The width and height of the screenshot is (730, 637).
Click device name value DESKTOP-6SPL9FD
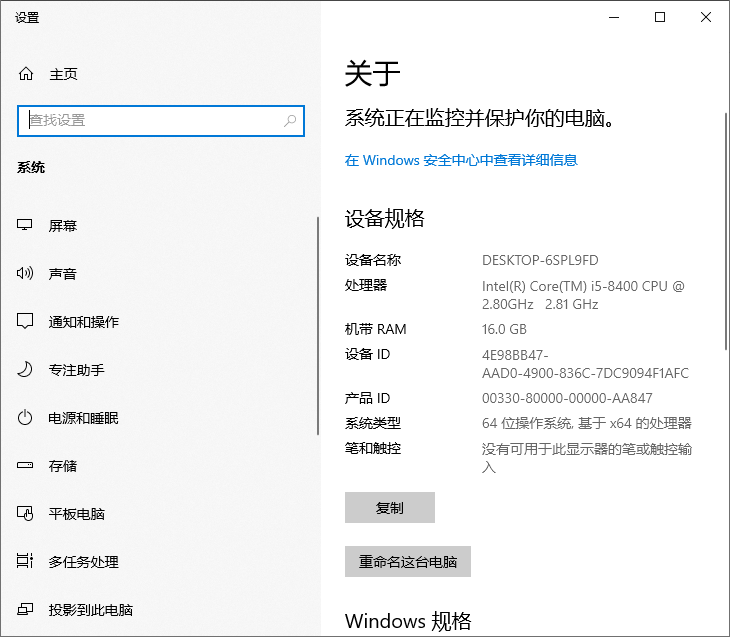[x=540, y=260]
